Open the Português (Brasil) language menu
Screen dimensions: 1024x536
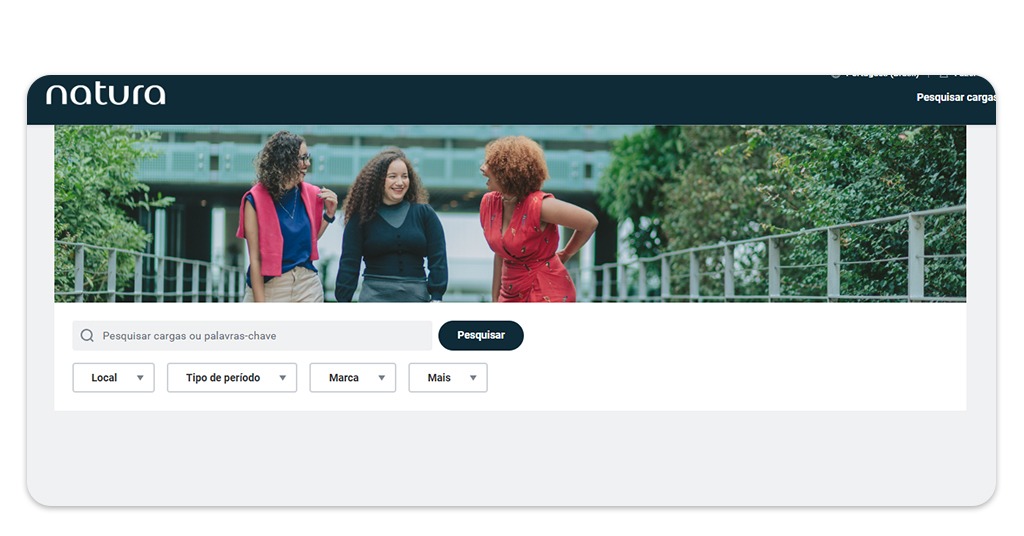(882, 76)
